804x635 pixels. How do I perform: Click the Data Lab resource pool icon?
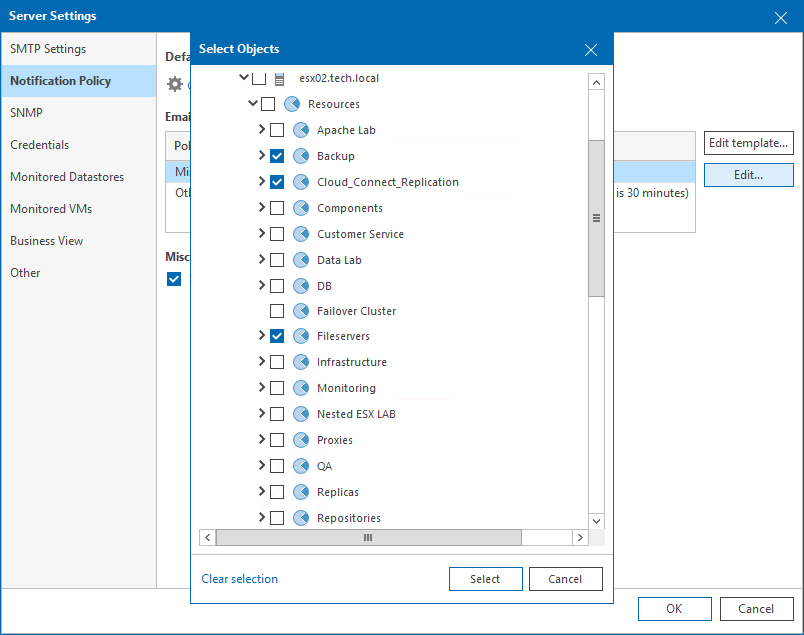pyautogui.click(x=301, y=260)
